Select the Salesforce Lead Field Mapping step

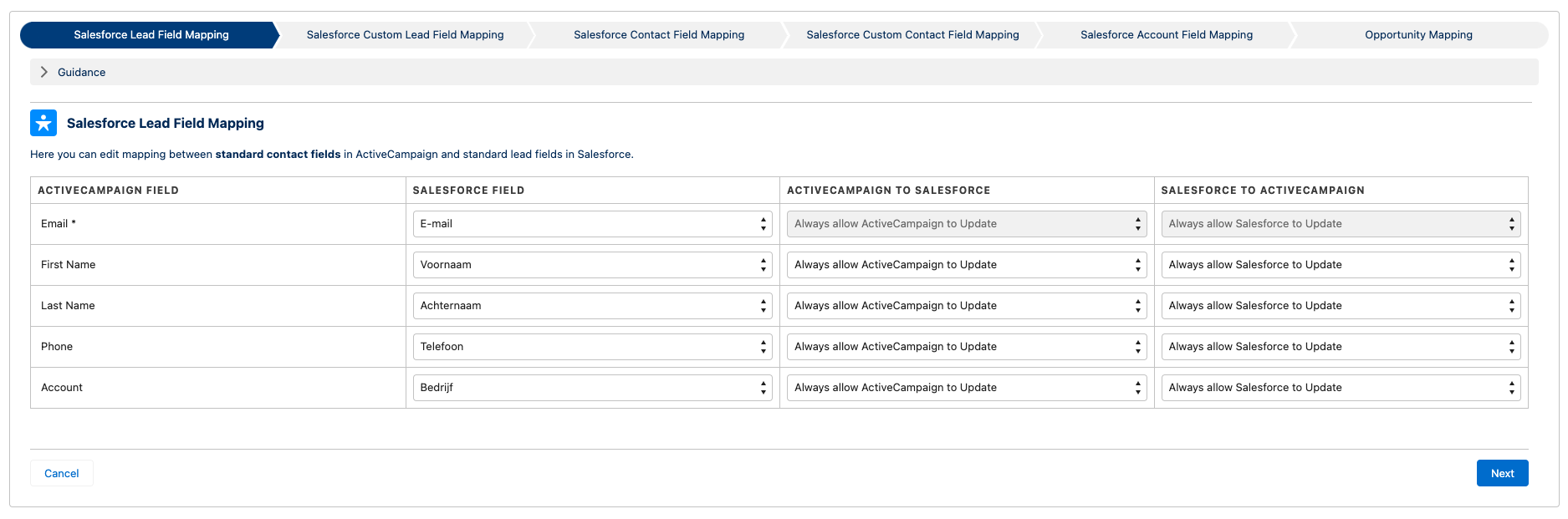click(151, 35)
